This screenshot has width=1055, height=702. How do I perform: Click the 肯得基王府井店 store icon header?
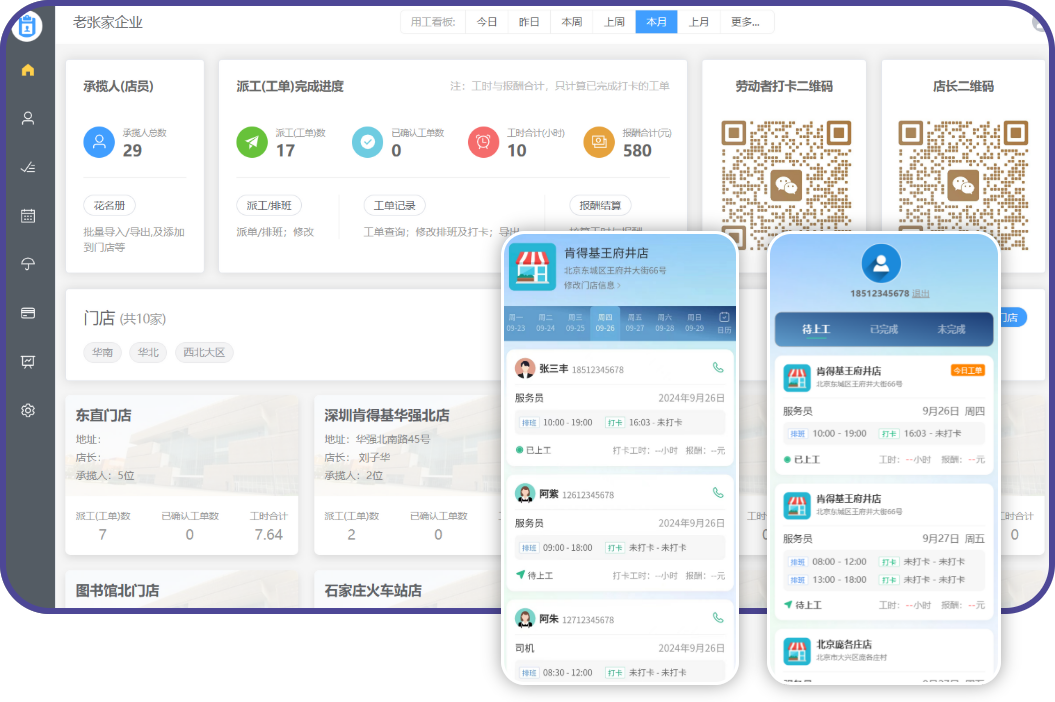tap(532, 267)
